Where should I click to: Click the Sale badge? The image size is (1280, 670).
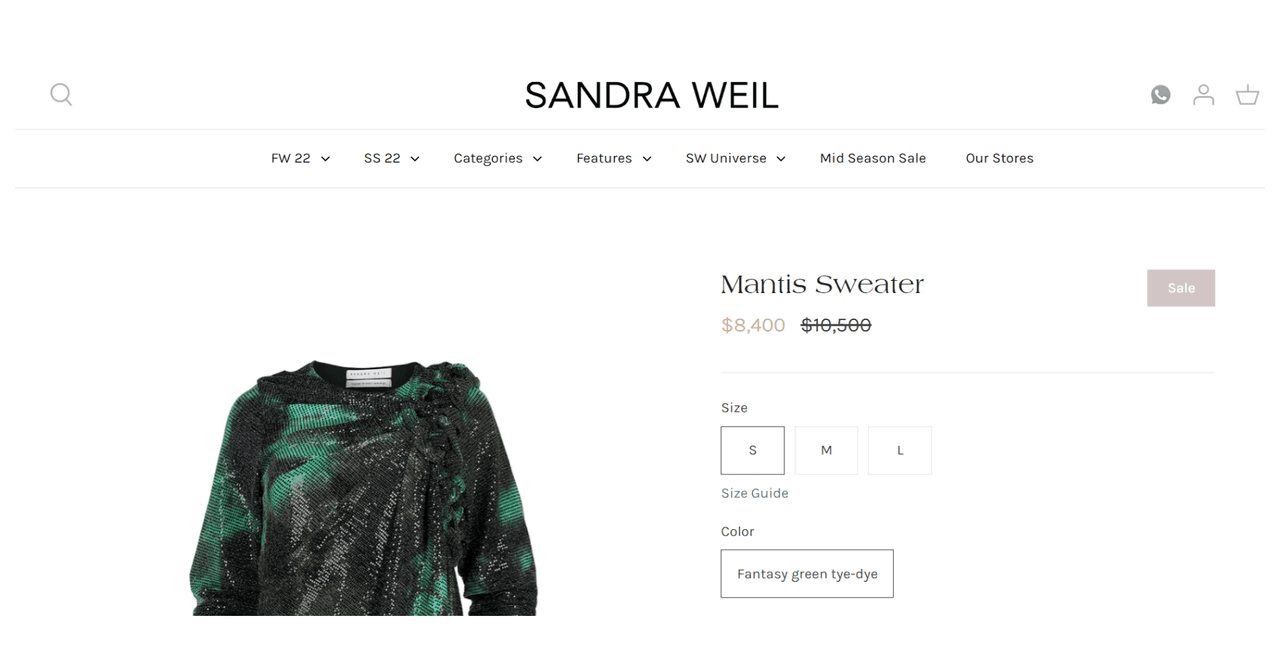click(1181, 288)
